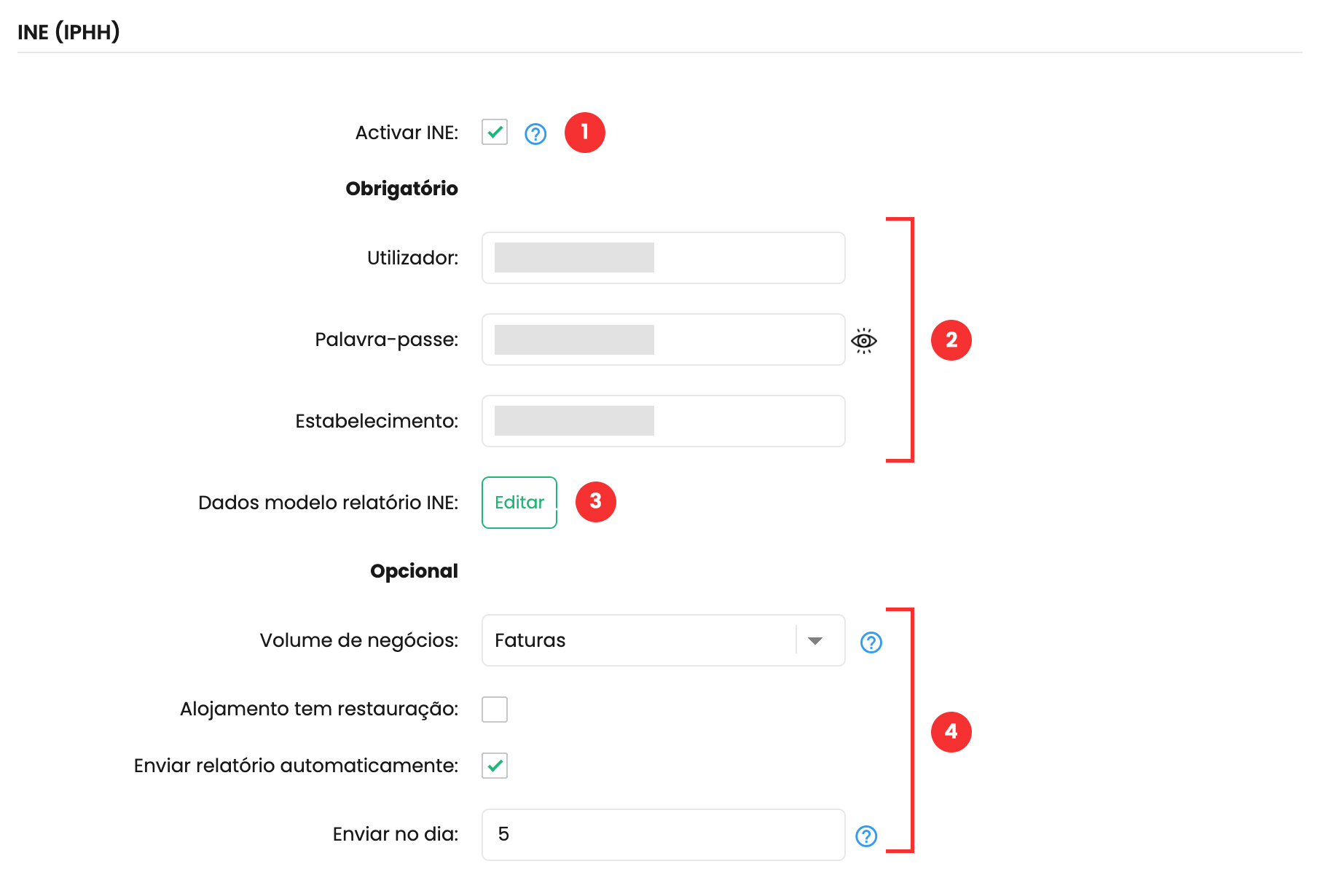Disable Enviar relatório automaticamente checkbox

click(x=495, y=766)
